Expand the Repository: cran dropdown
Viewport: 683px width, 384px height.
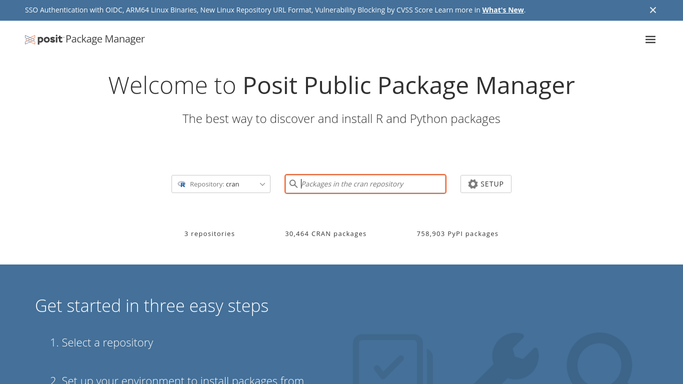tap(221, 184)
